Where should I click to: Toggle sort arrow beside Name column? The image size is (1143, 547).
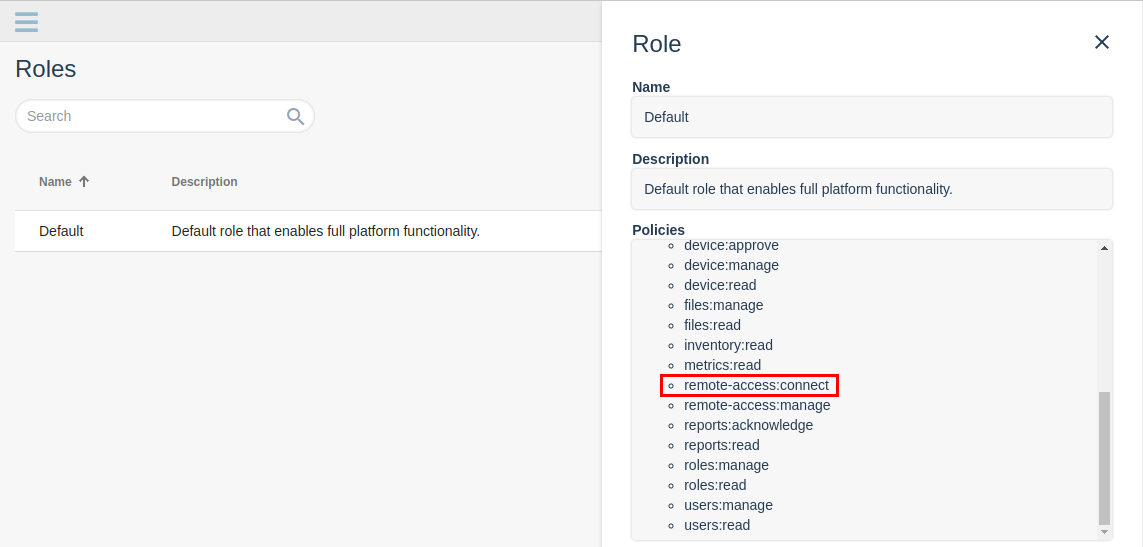84,182
